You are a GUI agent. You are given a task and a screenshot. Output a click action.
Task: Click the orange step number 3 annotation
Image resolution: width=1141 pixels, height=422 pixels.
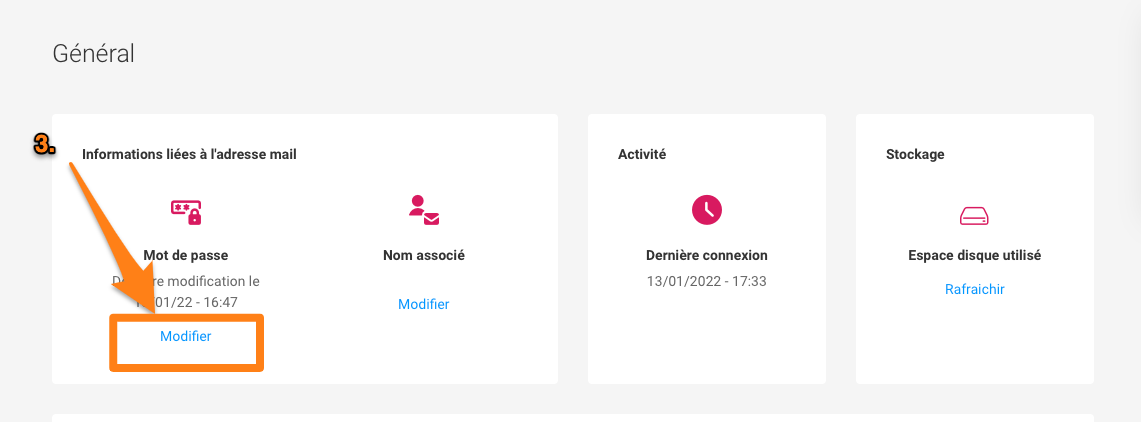[x=45, y=146]
